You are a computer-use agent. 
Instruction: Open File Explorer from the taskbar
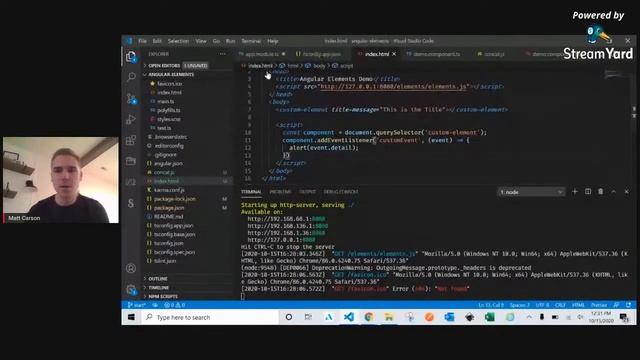coord(389,317)
